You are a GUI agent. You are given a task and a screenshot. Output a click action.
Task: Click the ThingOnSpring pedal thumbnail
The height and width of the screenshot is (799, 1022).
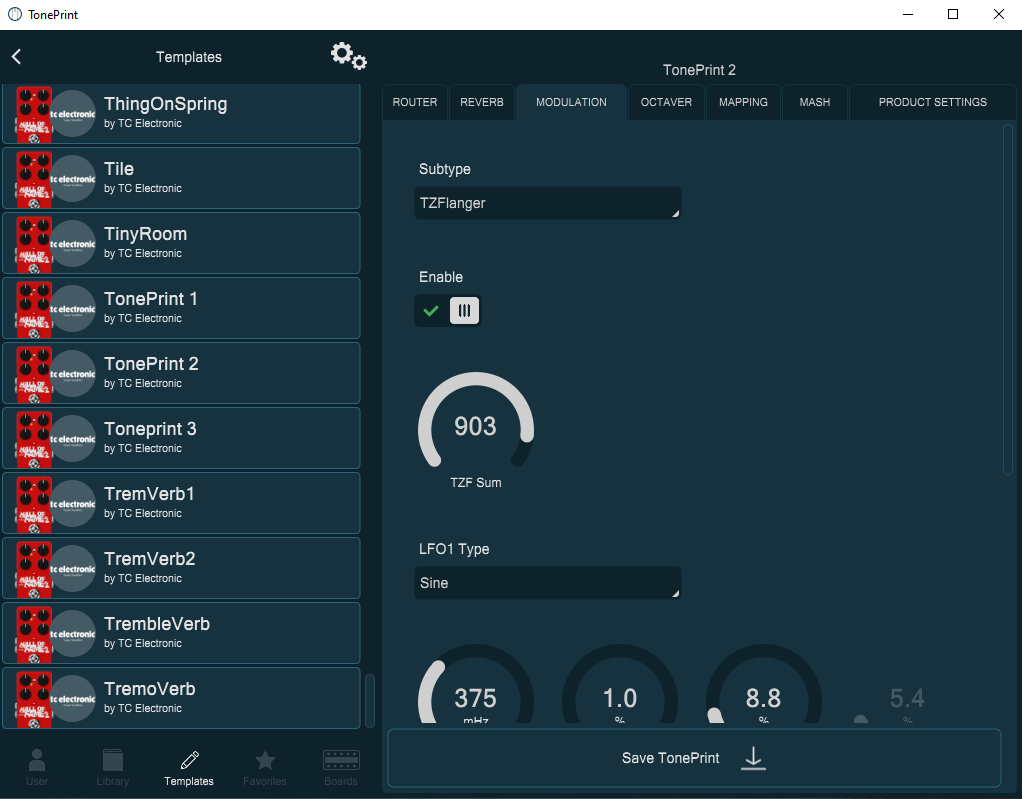(34, 115)
